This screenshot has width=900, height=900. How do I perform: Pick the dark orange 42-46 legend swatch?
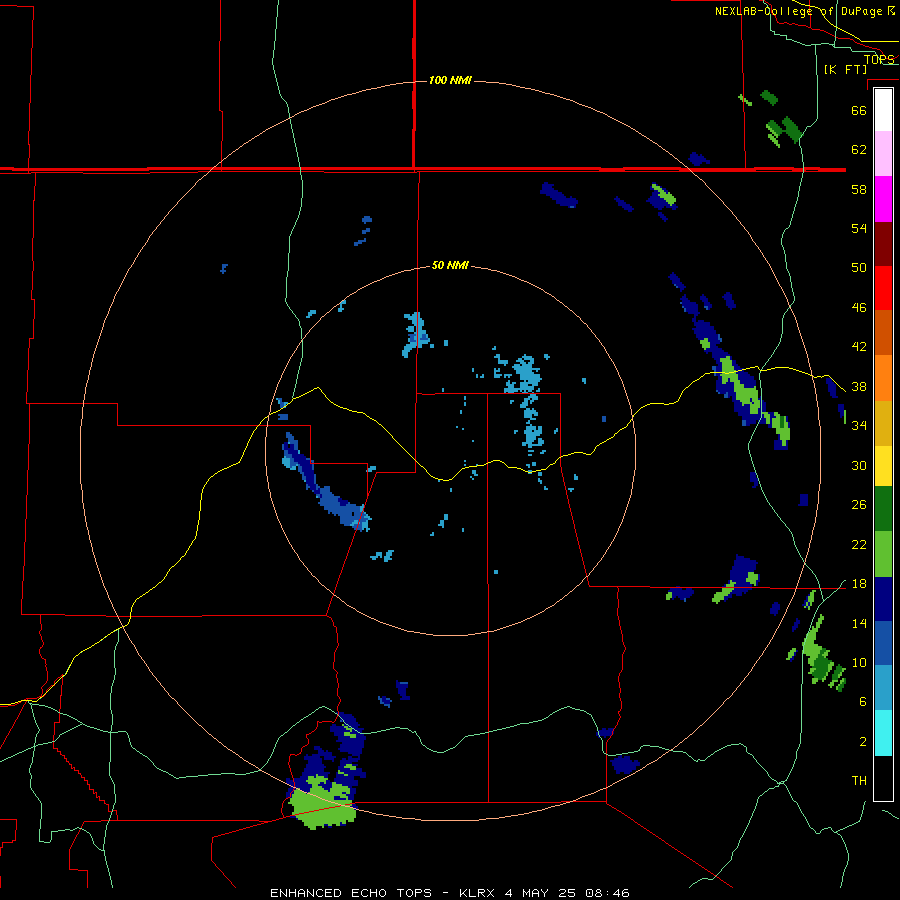883,332
